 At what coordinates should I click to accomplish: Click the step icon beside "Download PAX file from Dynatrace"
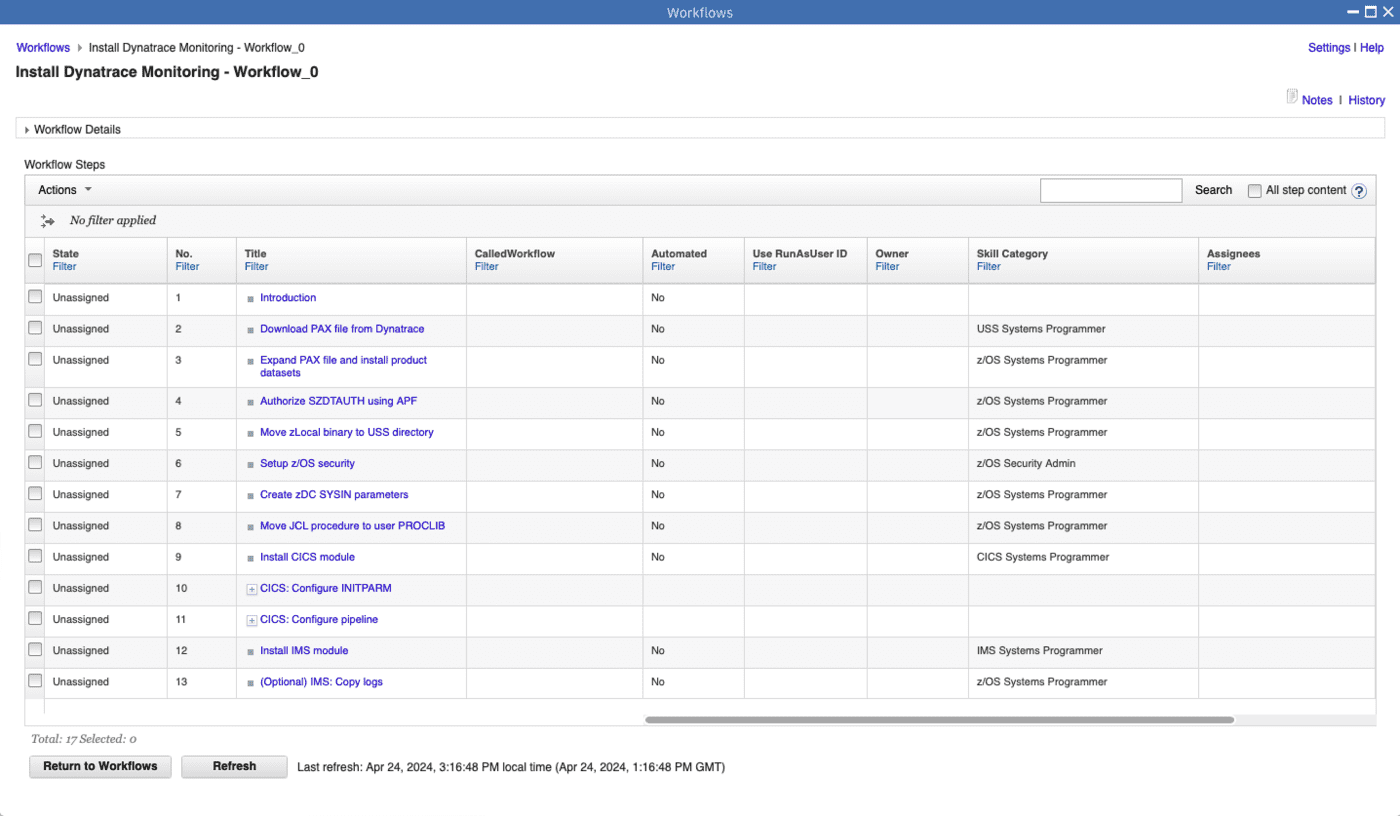[250, 328]
